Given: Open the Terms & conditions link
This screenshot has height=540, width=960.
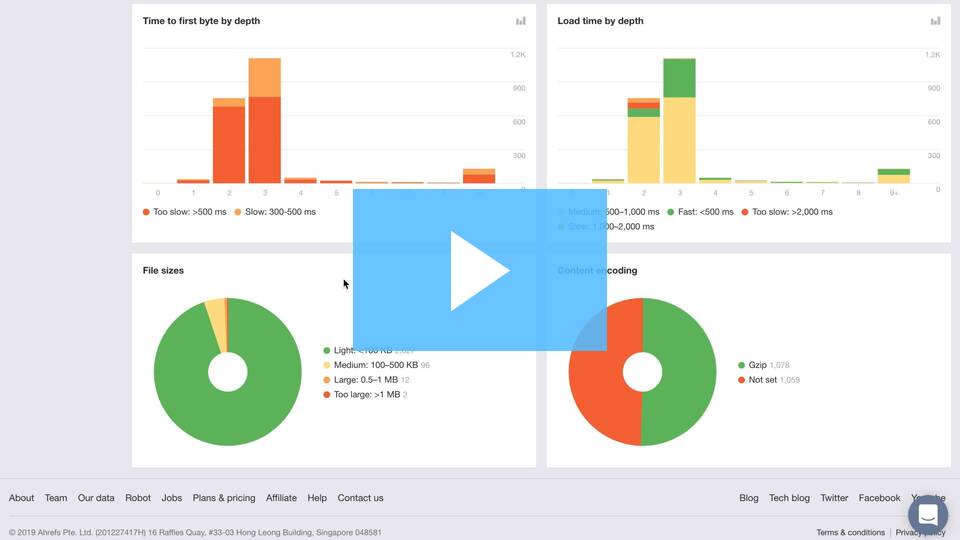Looking at the screenshot, I should click(850, 532).
